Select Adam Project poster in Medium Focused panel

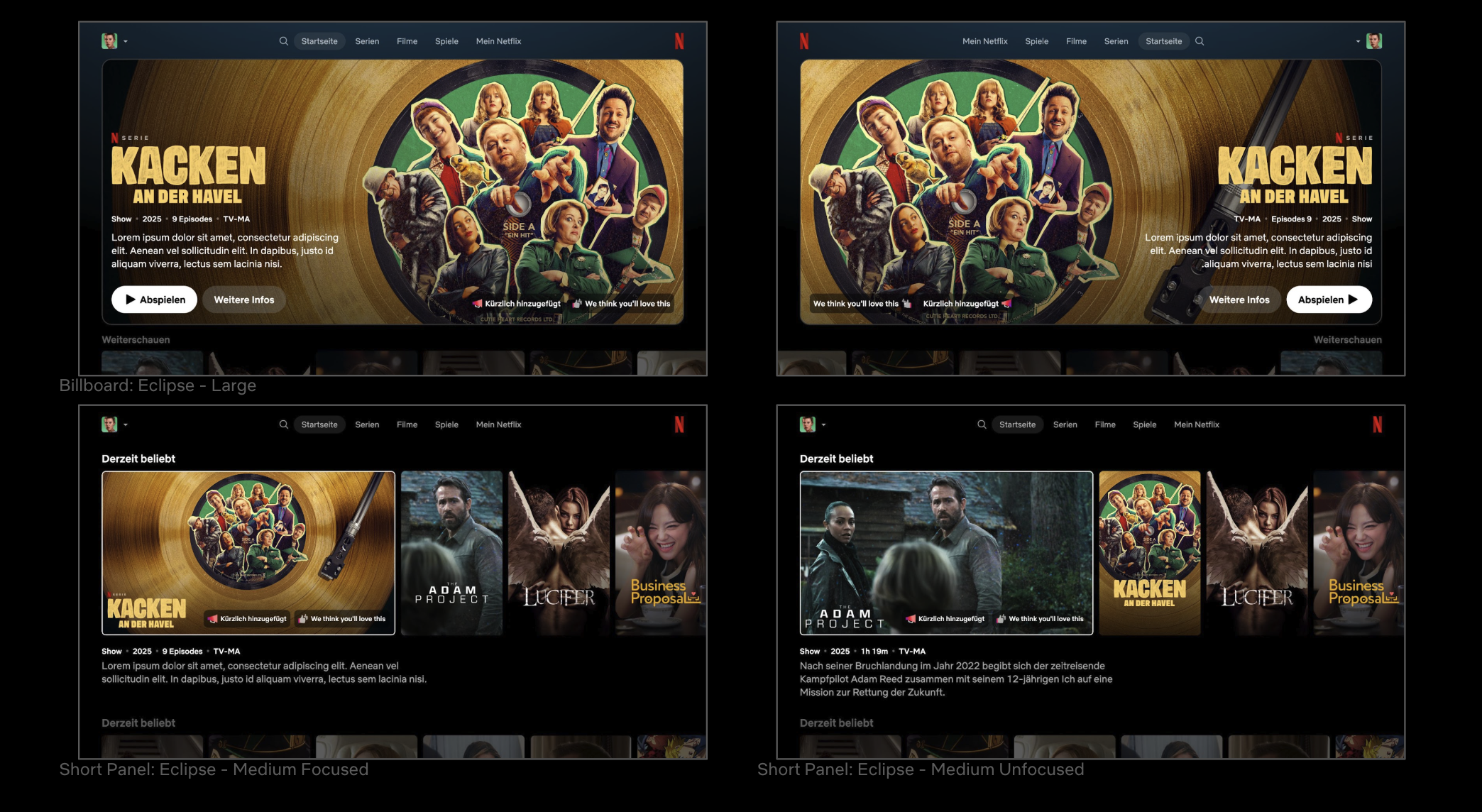451,553
